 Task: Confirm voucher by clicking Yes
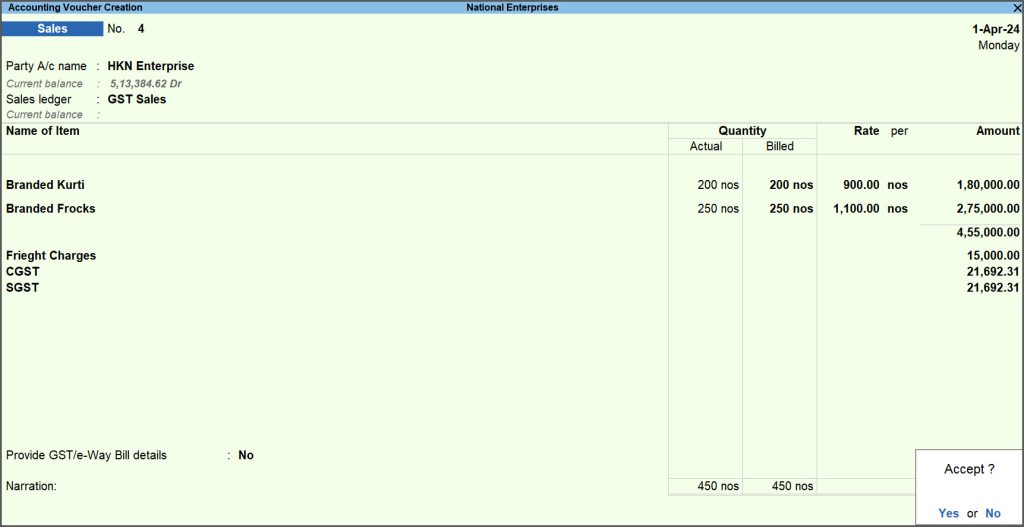click(948, 513)
